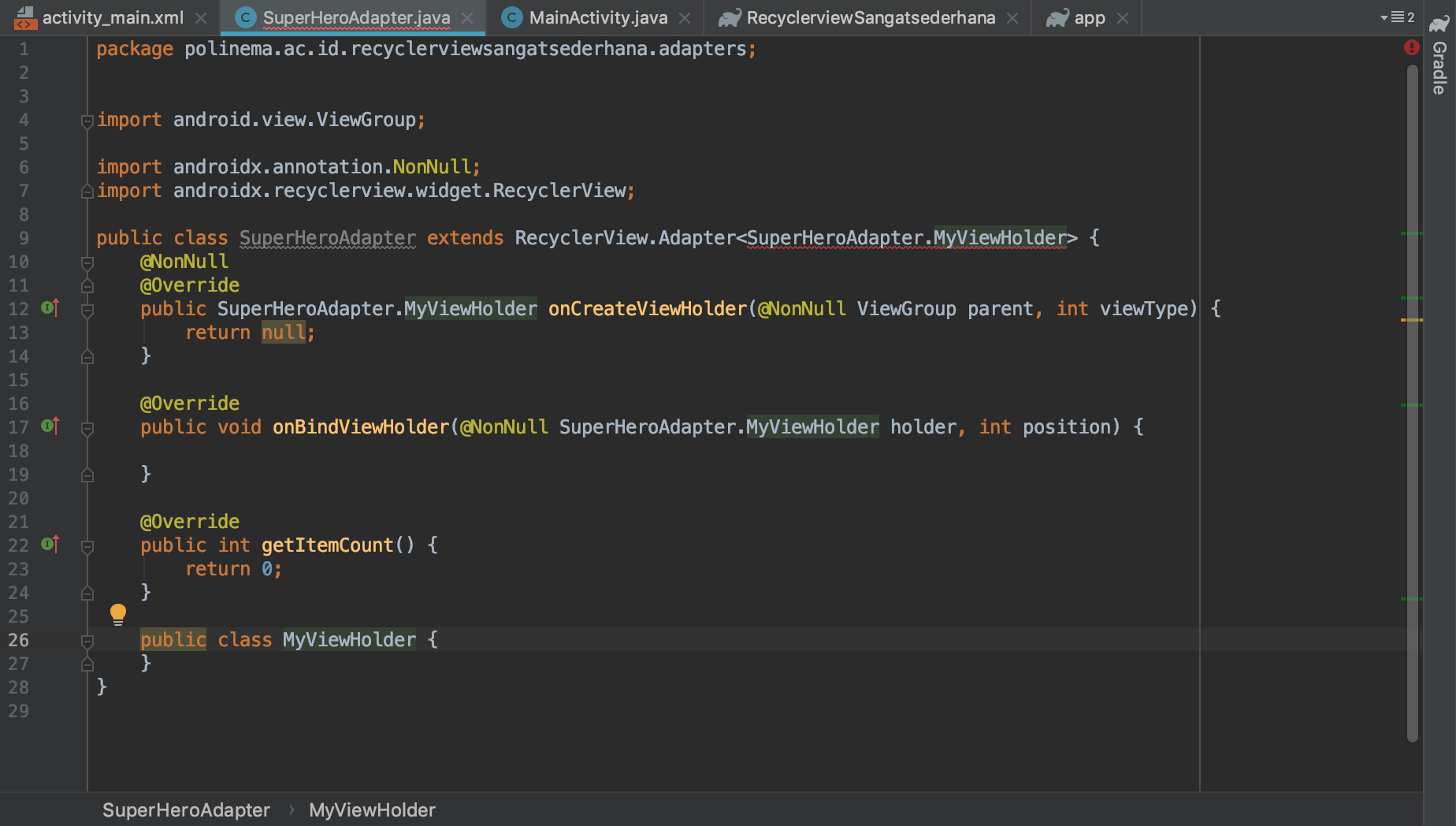Image resolution: width=1456 pixels, height=826 pixels.
Task: Click the yellow warning stripe marker
Action: tap(1412, 320)
